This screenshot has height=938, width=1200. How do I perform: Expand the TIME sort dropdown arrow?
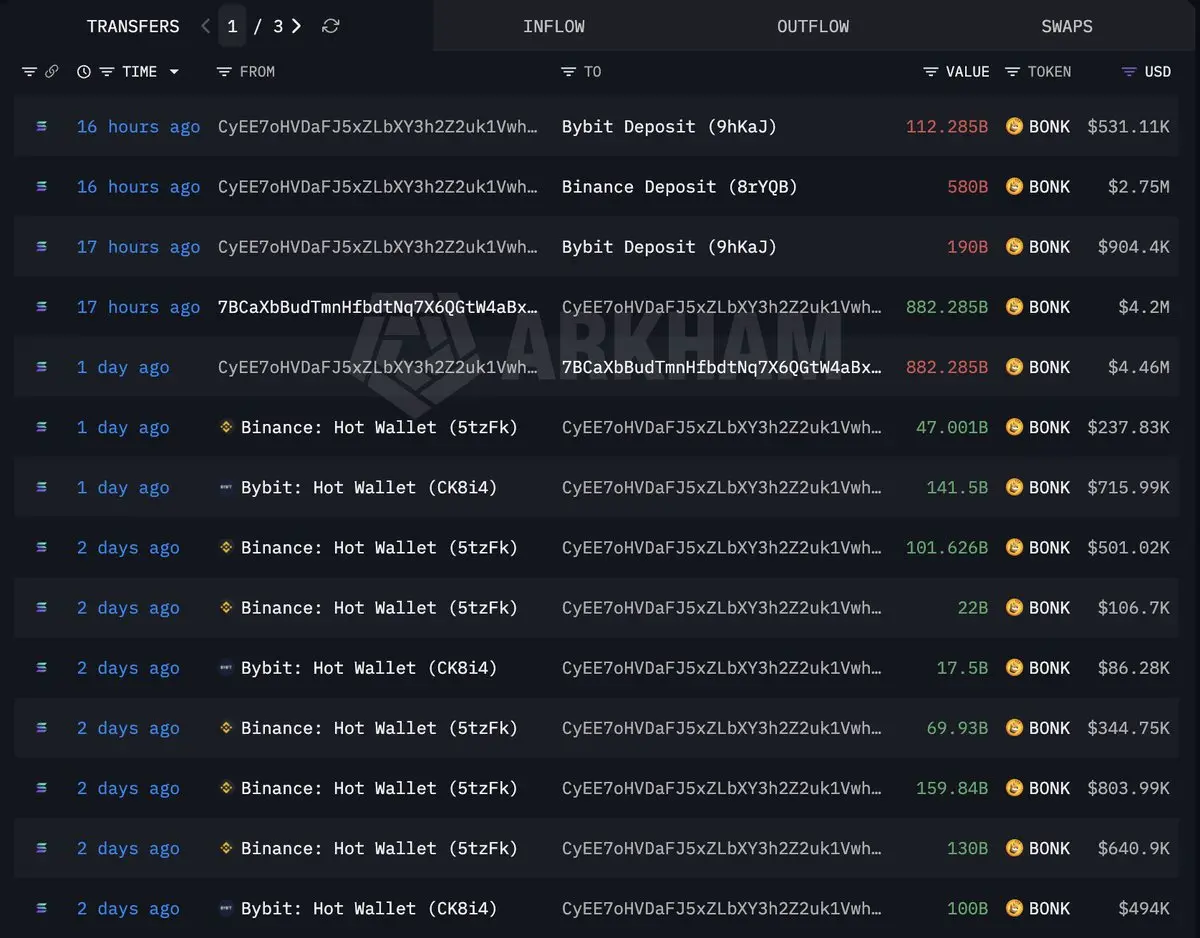[x=174, y=72]
